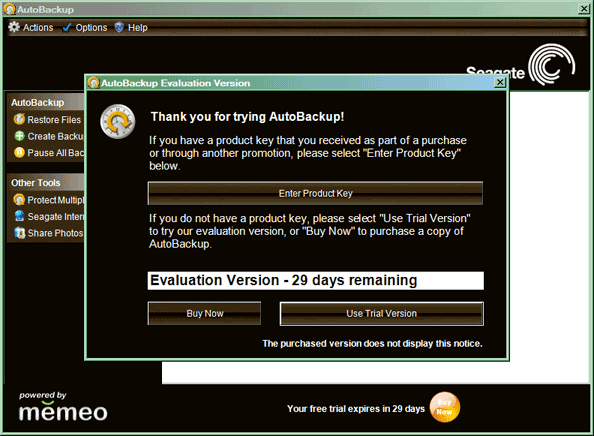
Task: Click the shield icon beside Help
Action: (119, 27)
